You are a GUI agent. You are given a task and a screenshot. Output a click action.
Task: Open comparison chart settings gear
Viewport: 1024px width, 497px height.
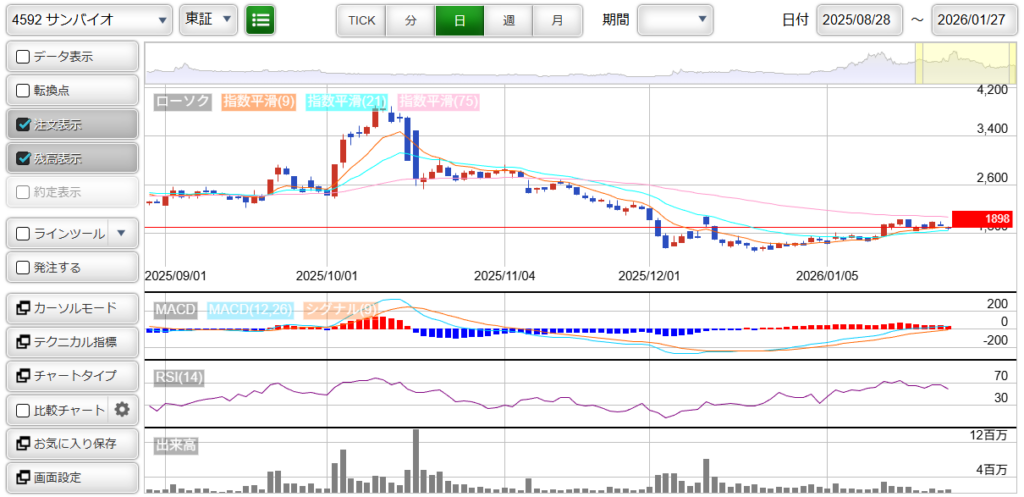123,409
